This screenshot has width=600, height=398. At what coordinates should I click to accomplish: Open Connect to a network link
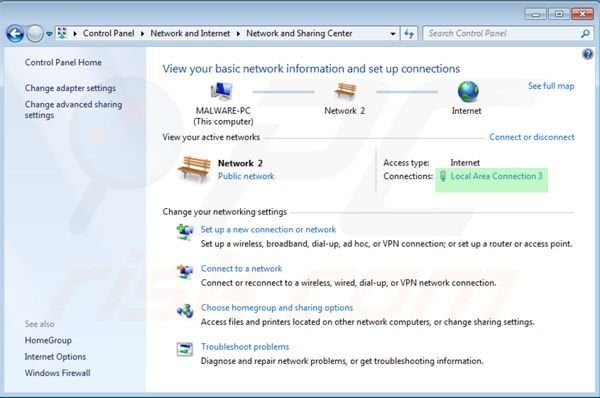[x=241, y=269]
